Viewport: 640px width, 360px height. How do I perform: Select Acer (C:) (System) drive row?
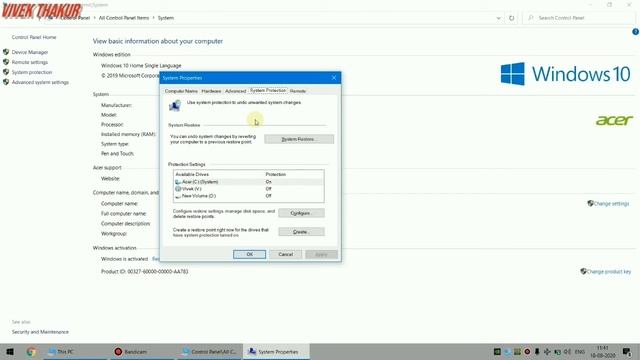pos(249,182)
